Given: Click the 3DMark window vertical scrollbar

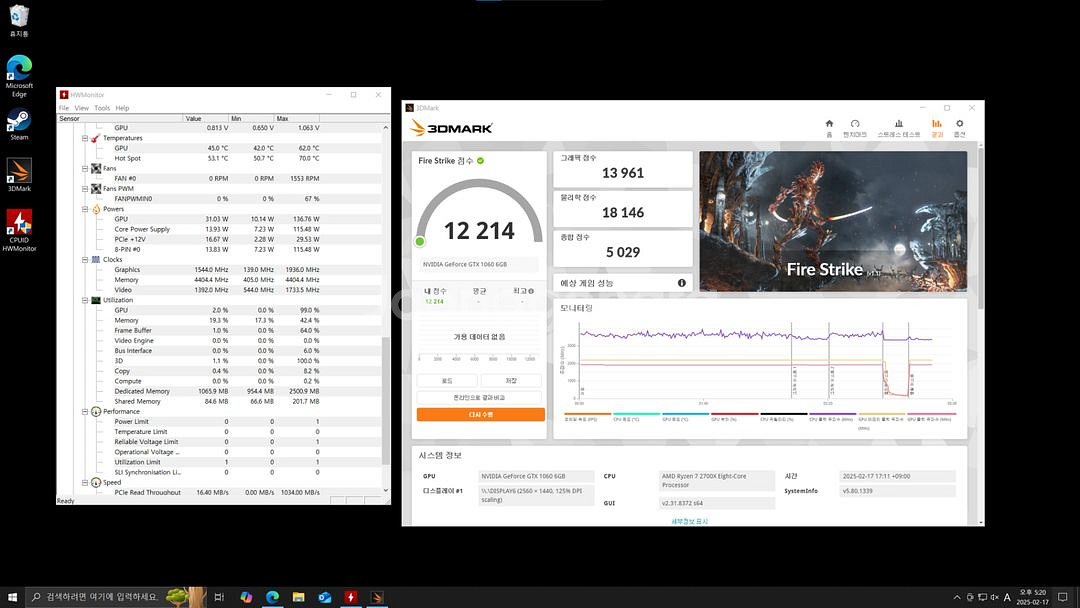Looking at the screenshot, I should [980, 227].
